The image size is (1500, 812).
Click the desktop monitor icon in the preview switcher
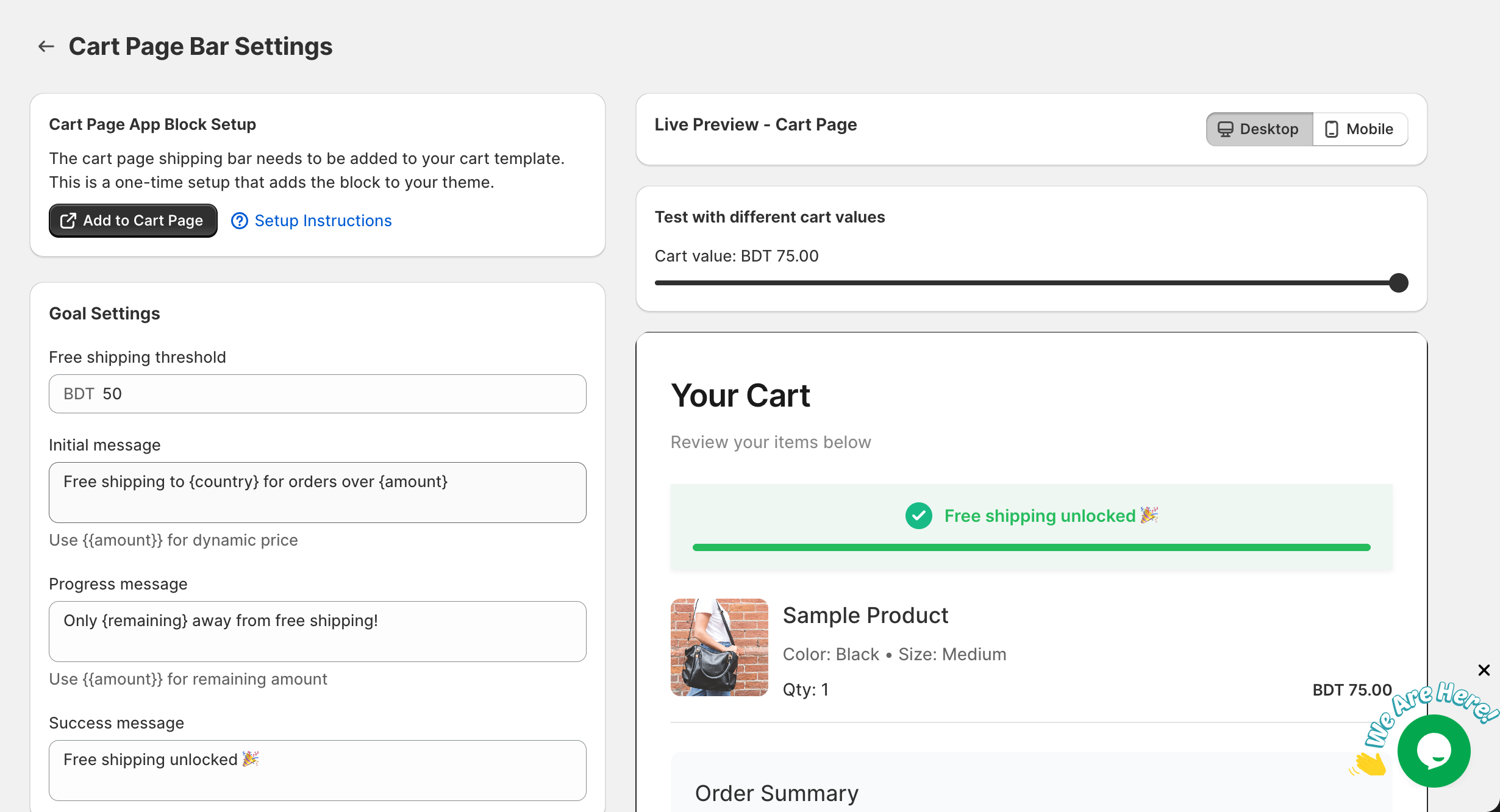1226,129
